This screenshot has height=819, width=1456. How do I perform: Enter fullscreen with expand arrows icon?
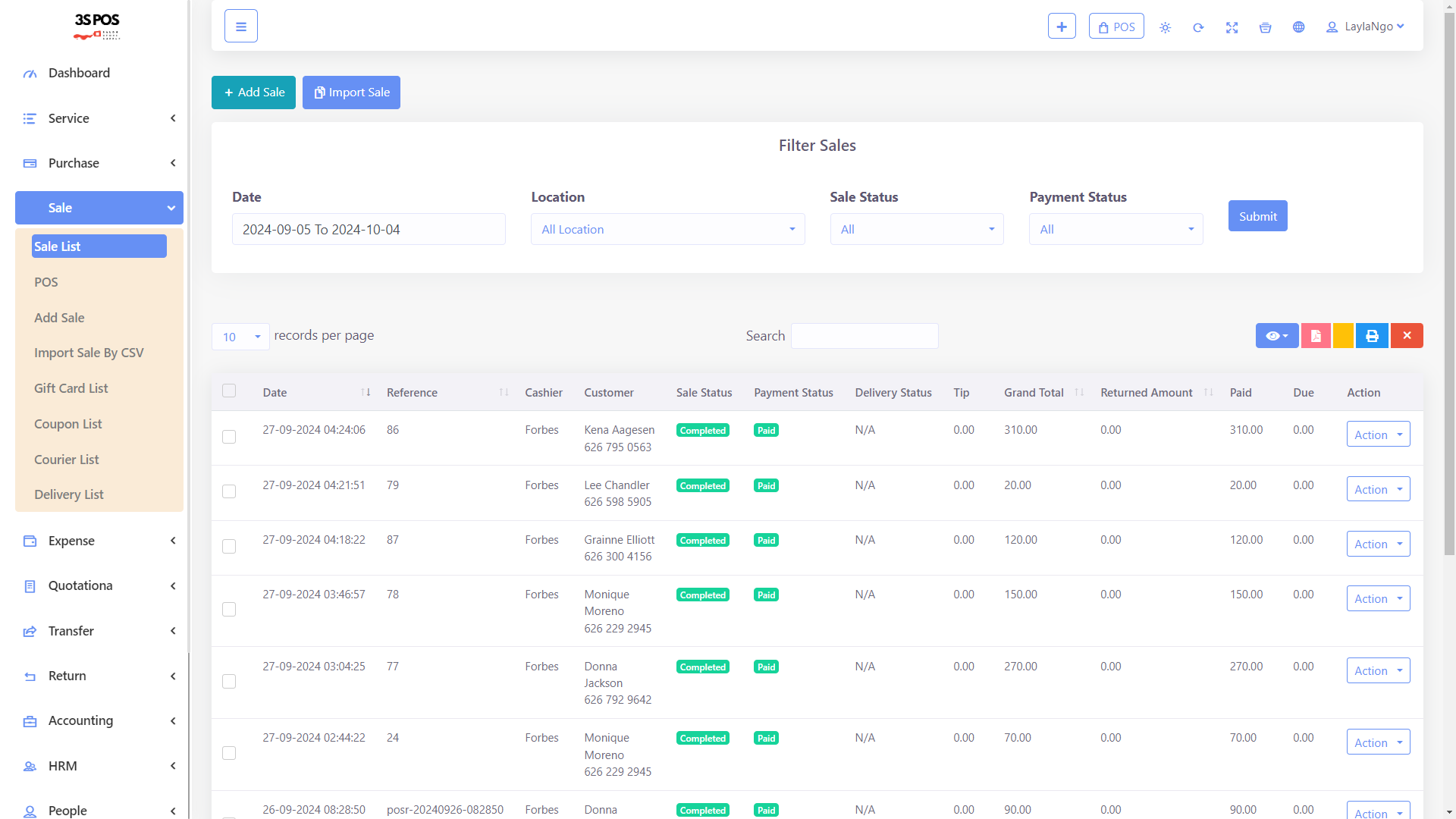pyautogui.click(x=1232, y=27)
